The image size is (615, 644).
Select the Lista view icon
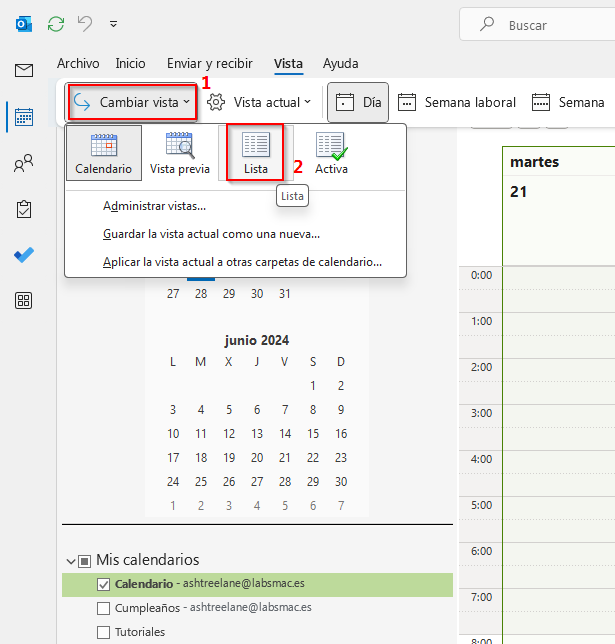click(x=256, y=152)
